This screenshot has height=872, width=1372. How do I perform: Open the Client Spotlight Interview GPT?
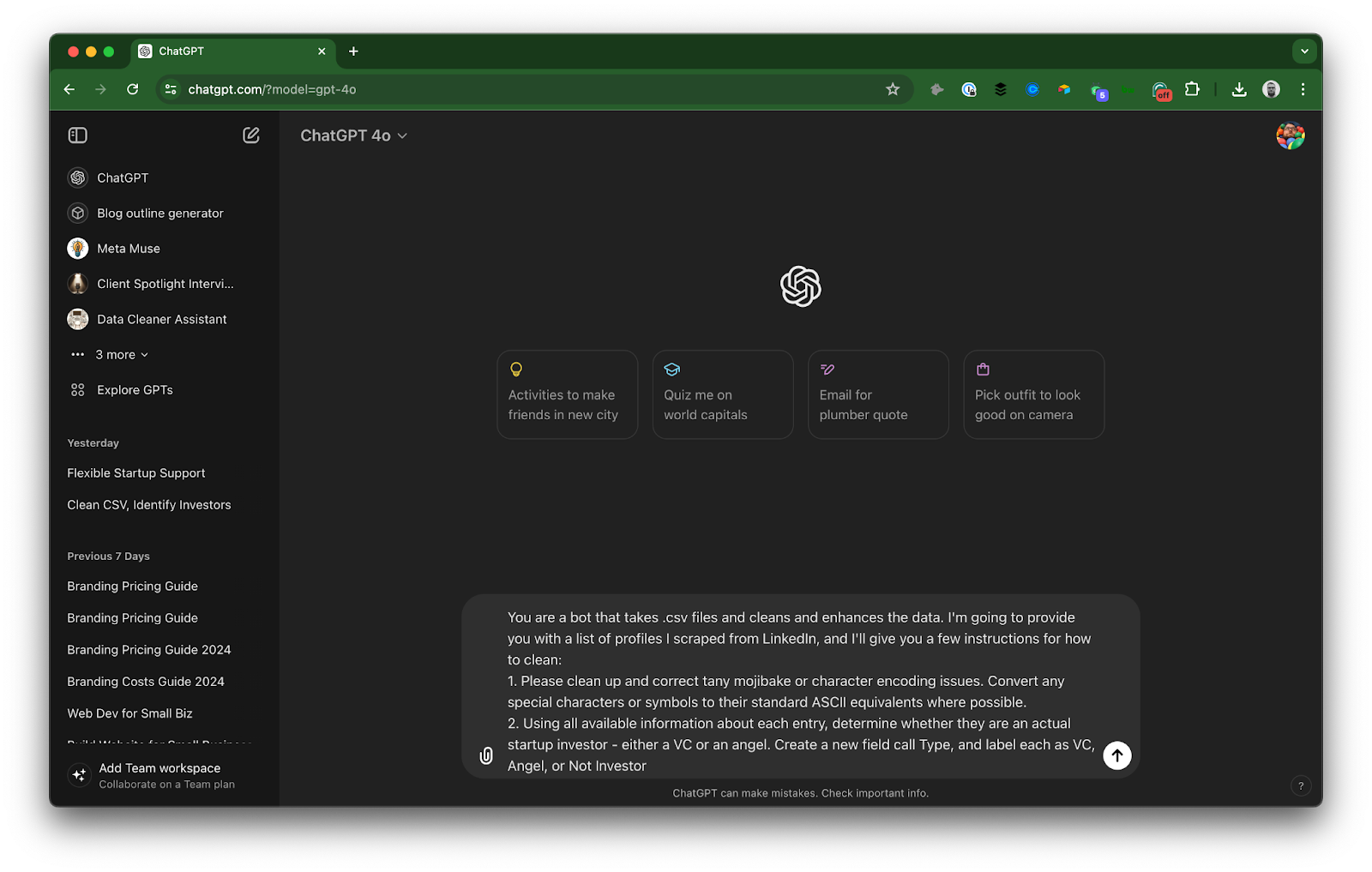click(x=165, y=284)
